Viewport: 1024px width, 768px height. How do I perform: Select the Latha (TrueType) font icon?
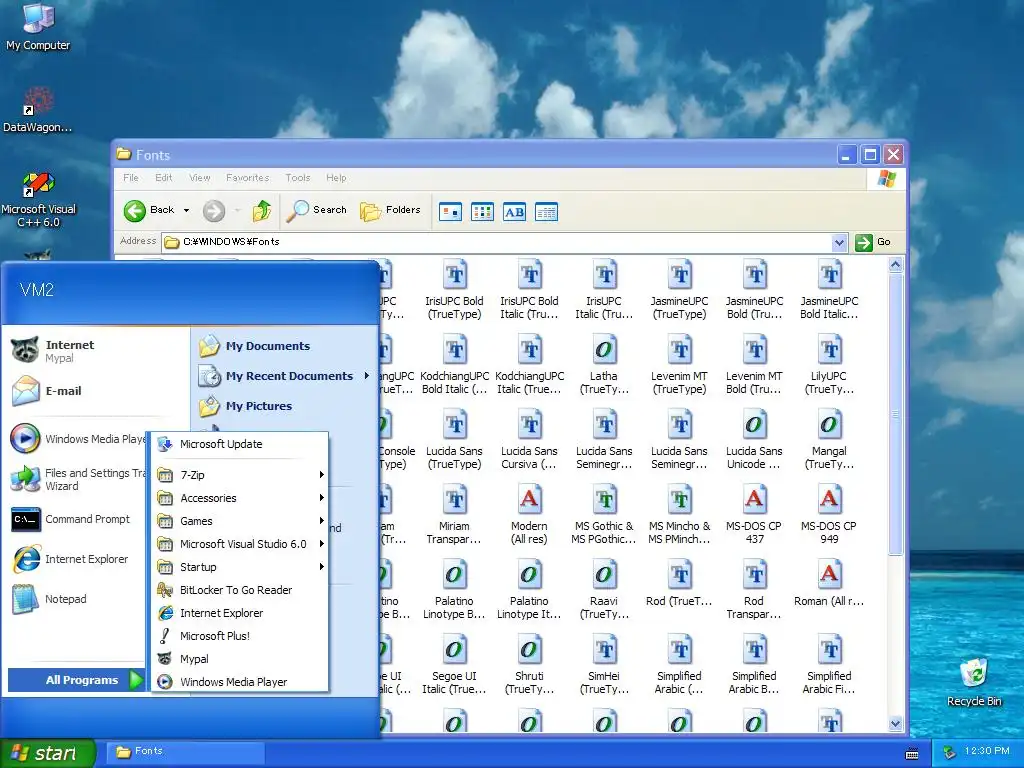(x=604, y=364)
